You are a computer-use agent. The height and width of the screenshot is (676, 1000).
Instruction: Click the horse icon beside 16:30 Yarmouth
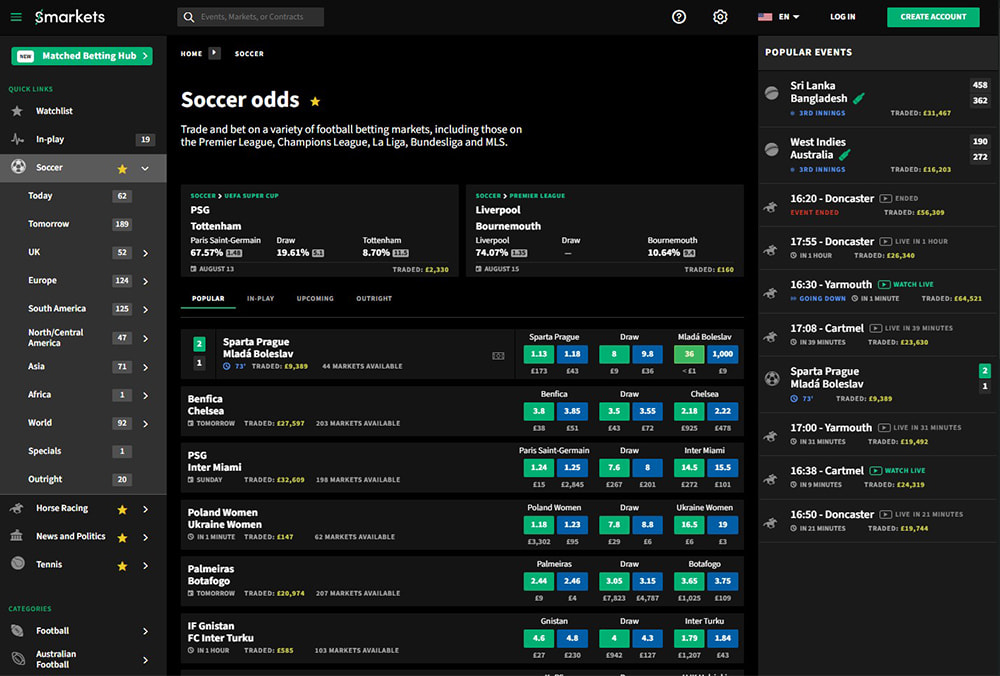771,293
